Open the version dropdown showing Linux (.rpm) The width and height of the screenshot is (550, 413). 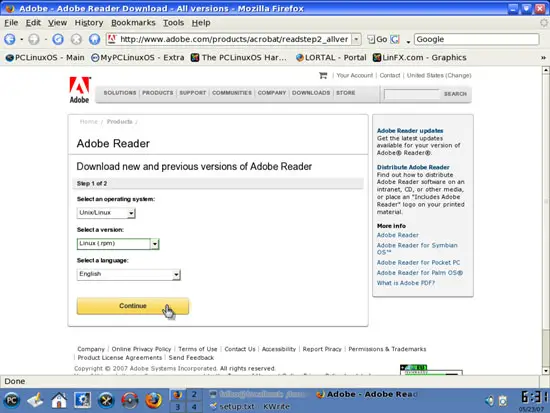click(x=118, y=244)
